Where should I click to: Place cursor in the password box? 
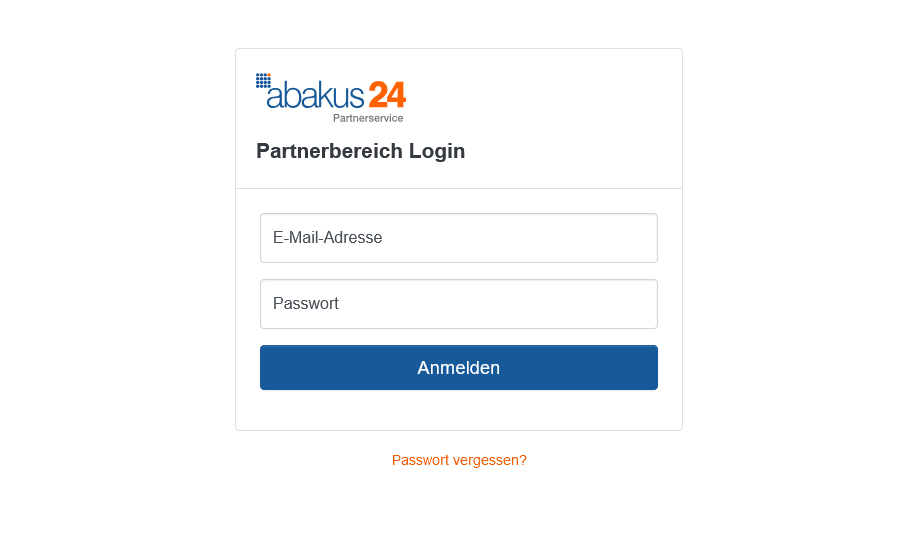[x=459, y=304]
